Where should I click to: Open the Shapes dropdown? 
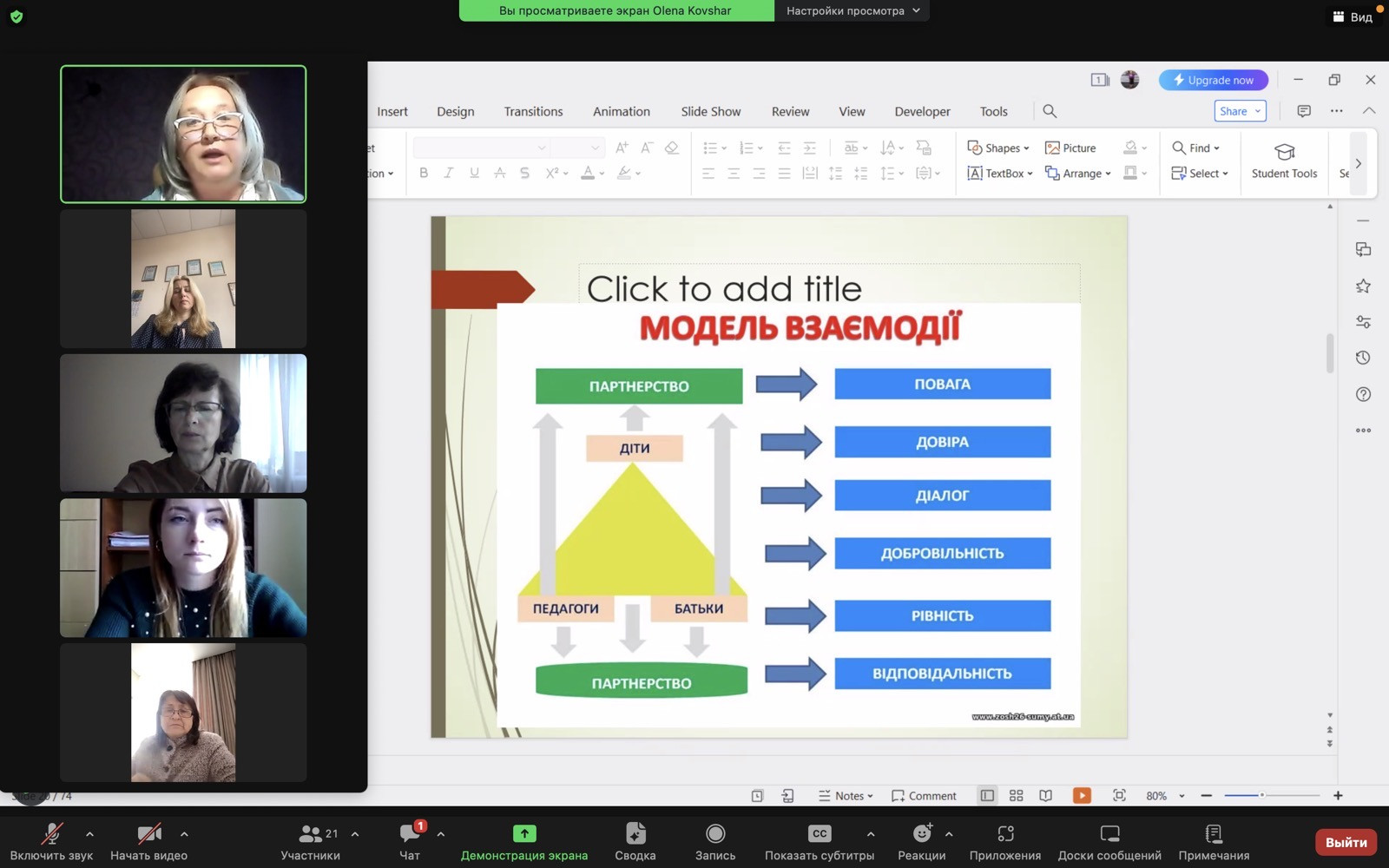click(x=998, y=148)
